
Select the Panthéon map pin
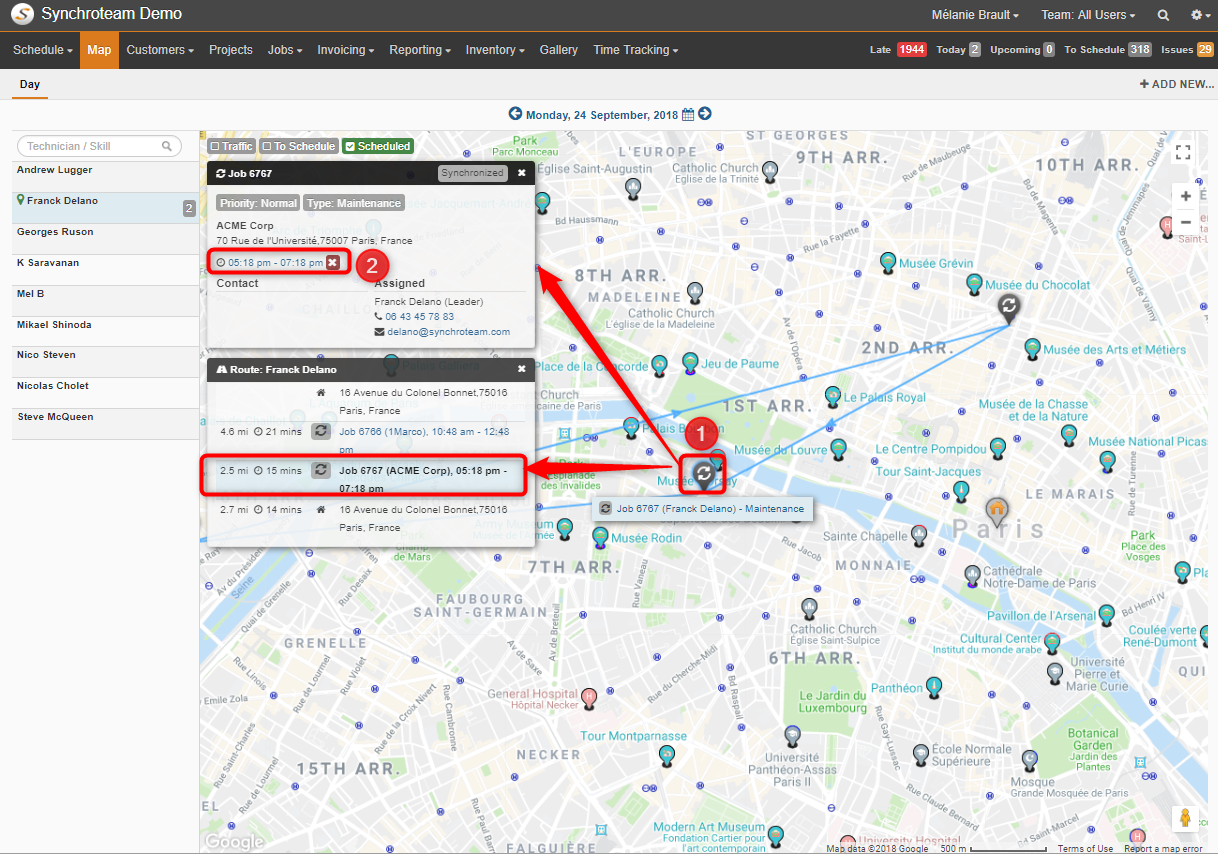(x=934, y=687)
